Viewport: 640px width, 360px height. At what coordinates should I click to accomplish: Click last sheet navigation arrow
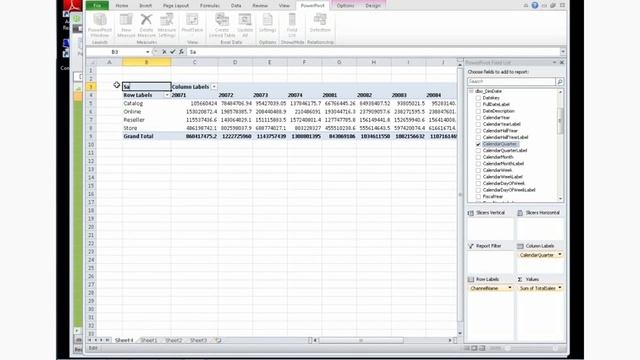[108, 340]
